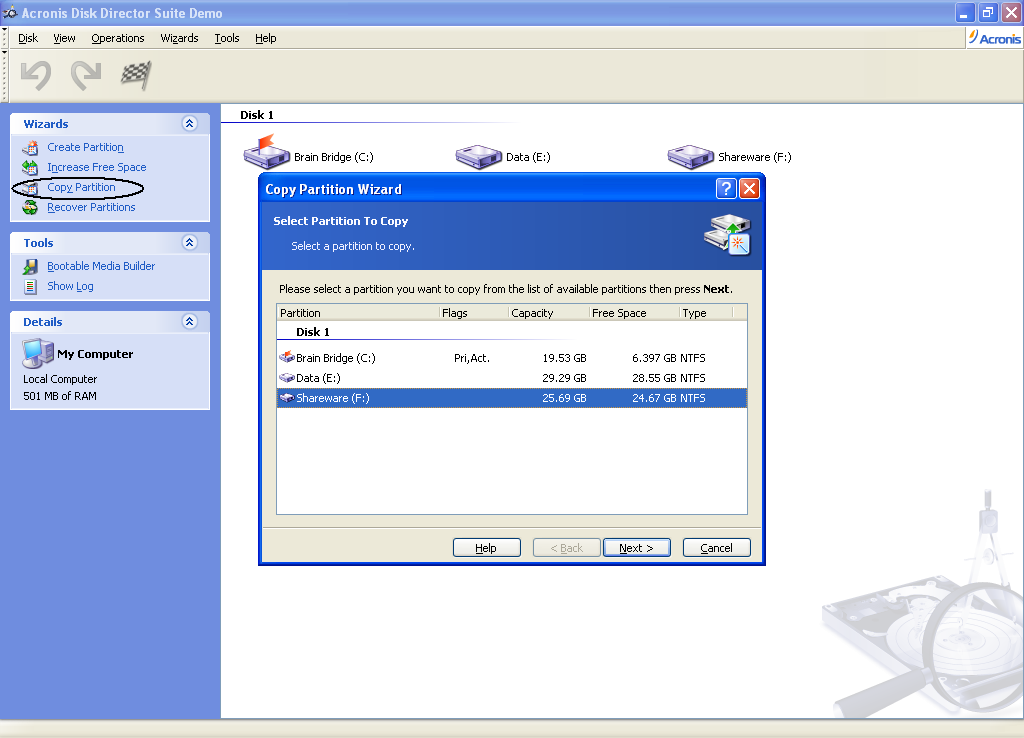Click the wizard help question mark button
Image resolution: width=1024 pixels, height=738 pixels.
tap(726, 189)
